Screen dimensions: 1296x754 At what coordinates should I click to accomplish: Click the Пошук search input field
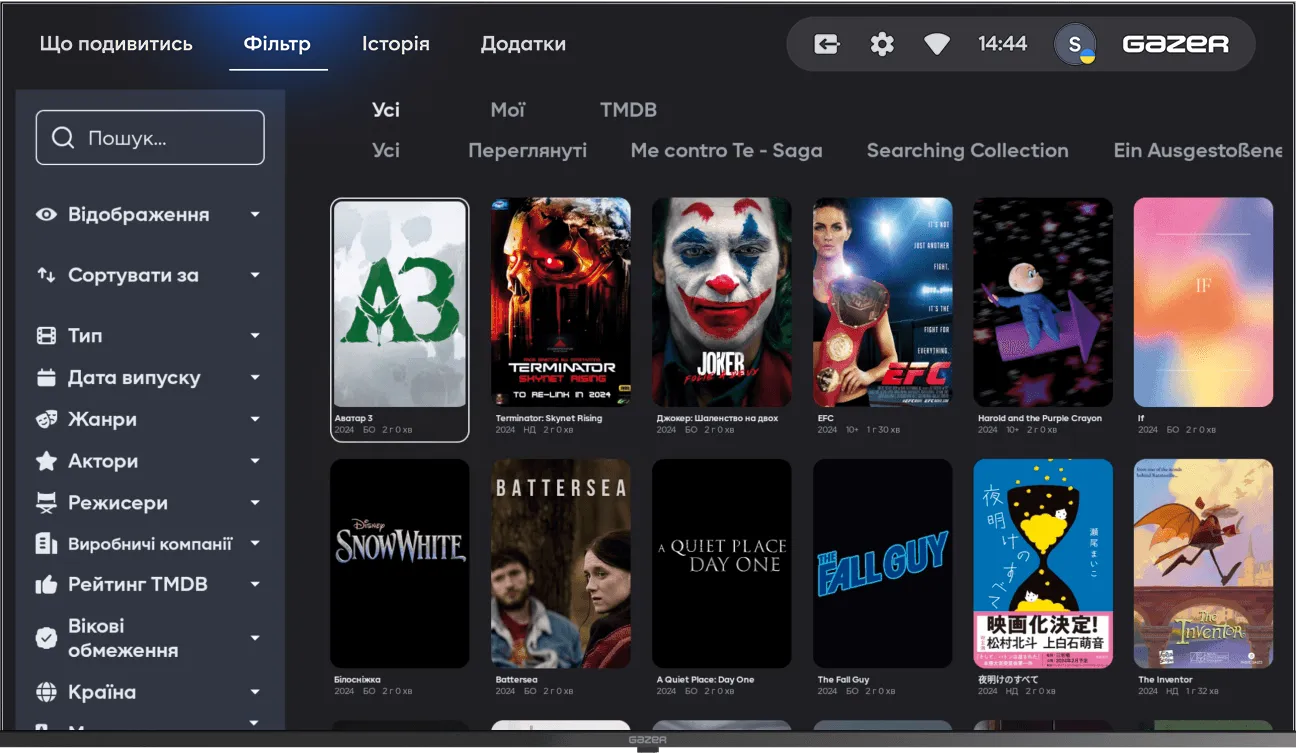150,138
